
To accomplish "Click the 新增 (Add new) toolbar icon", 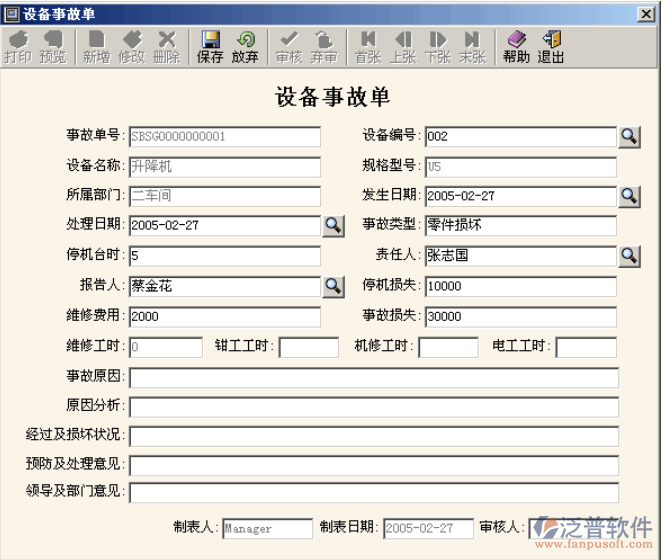I will click(96, 46).
